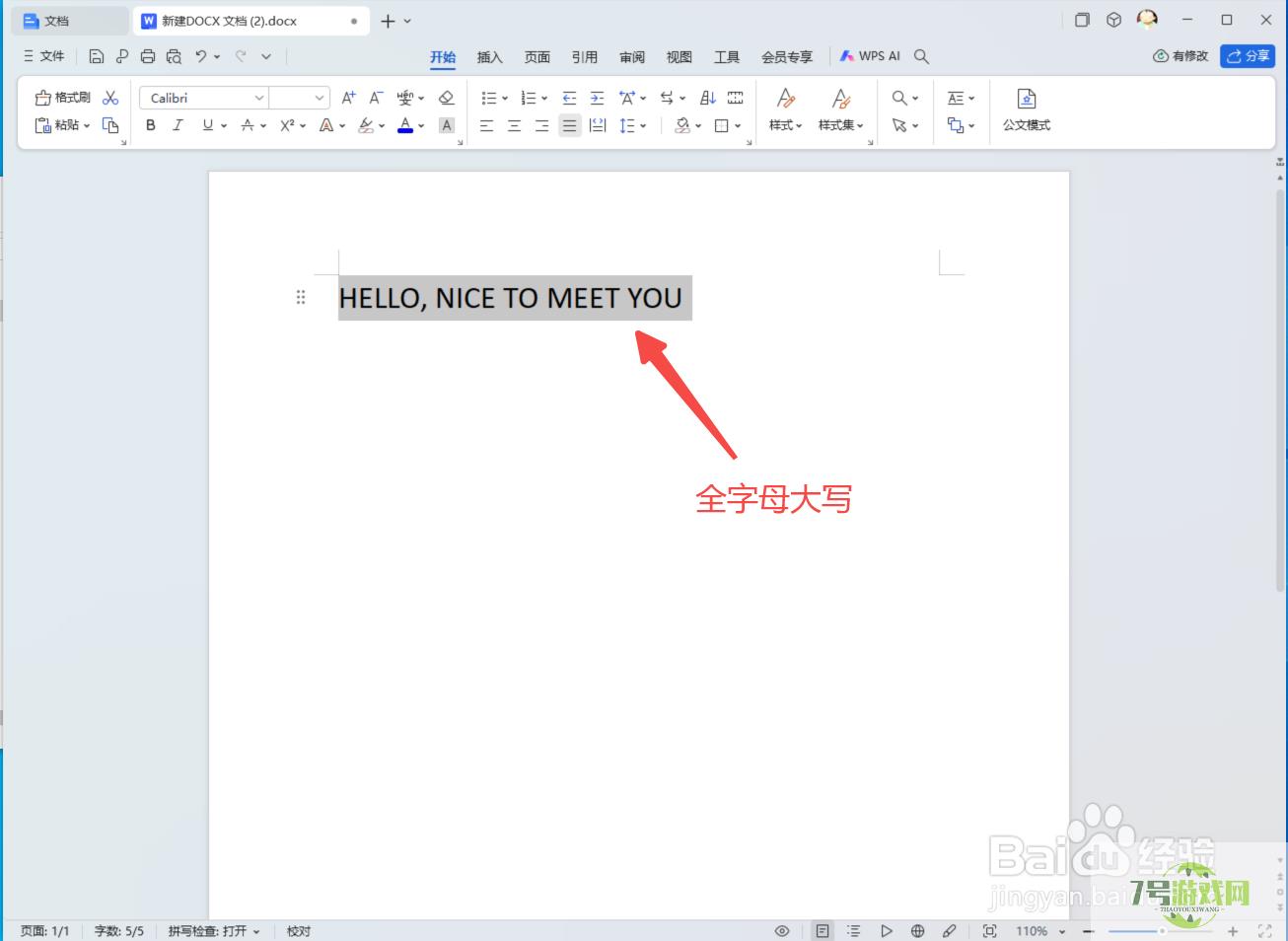The image size is (1288, 941).
Task: Click the Copy icon beside Paste
Action: coord(110,125)
